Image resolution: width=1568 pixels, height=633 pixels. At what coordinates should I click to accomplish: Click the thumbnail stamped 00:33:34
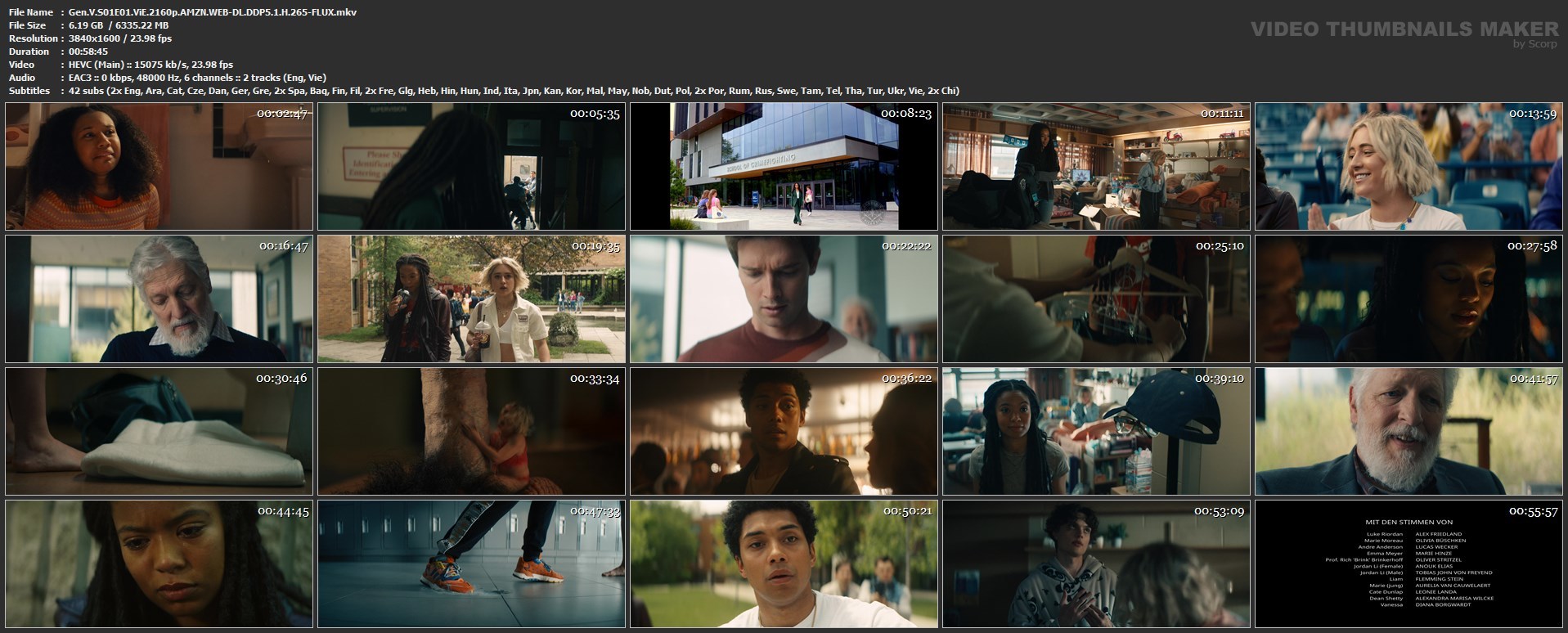(471, 432)
